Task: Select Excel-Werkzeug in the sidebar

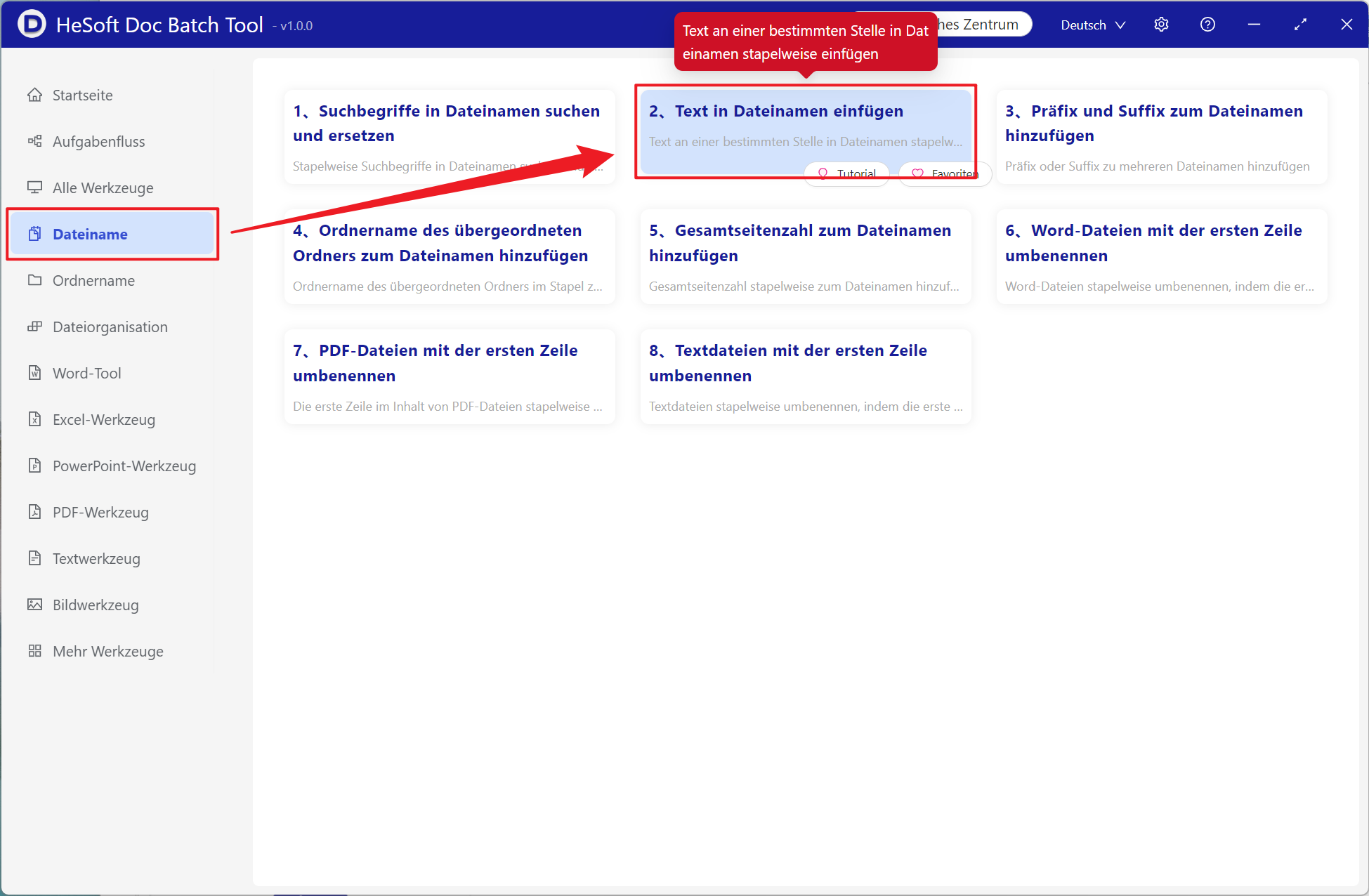Action: tap(112, 419)
